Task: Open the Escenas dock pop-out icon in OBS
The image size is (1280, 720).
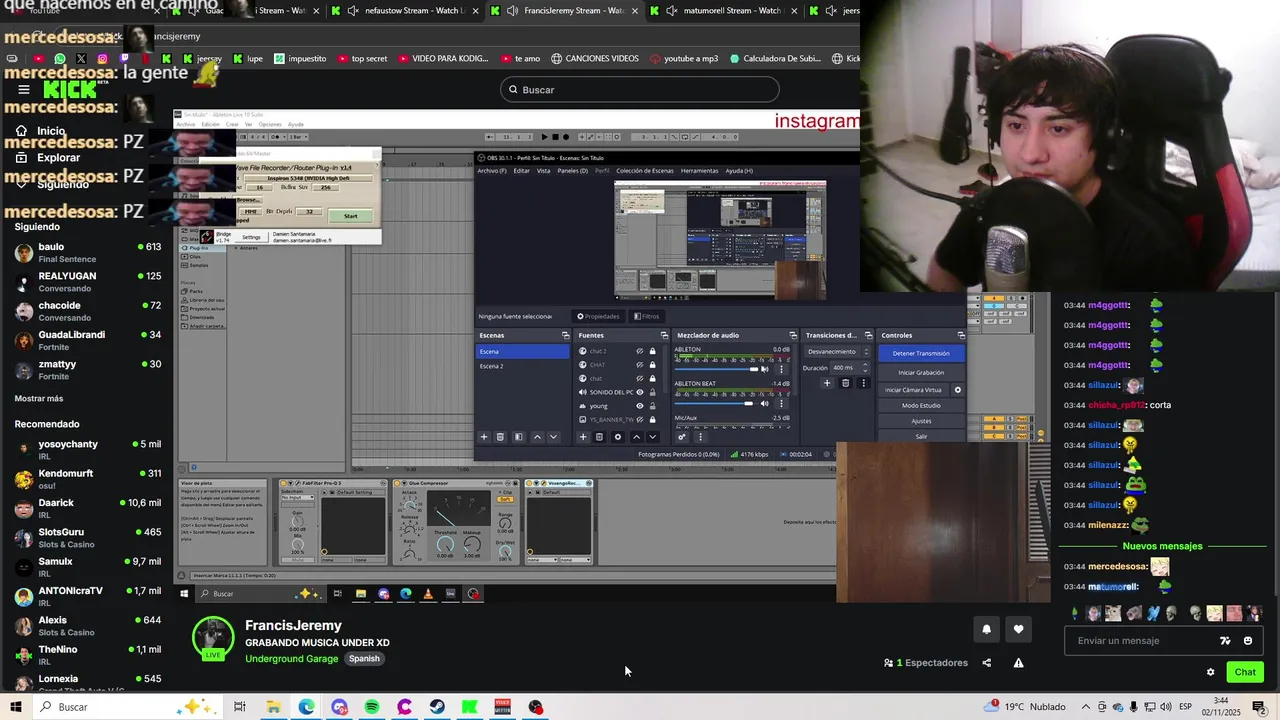Action: (x=565, y=335)
